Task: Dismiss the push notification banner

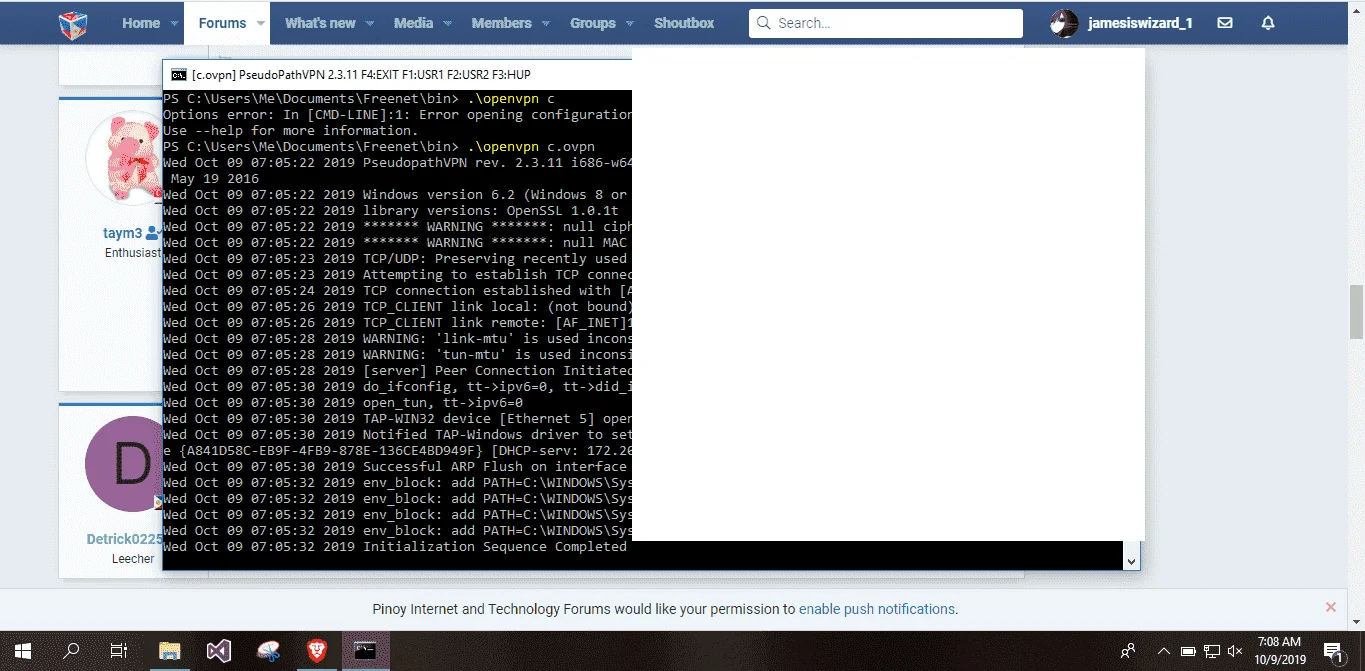Action: tap(1330, 607)
